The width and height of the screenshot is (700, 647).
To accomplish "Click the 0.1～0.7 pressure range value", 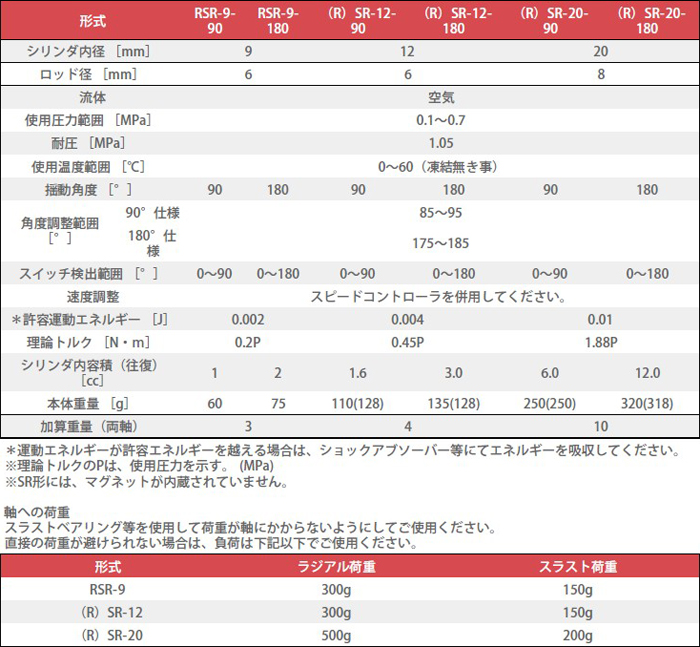I will click(x=440, y=120).
